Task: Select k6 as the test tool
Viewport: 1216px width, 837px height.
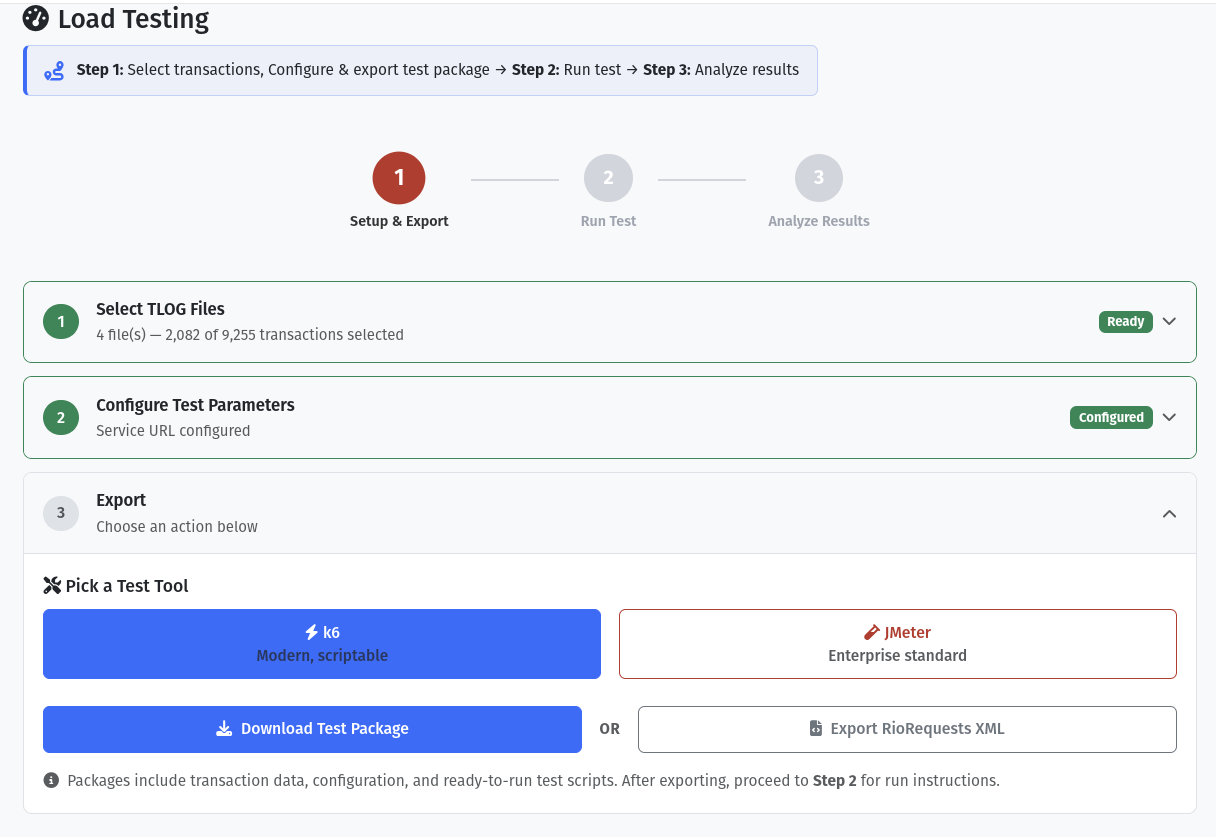Action: [321, 643]
